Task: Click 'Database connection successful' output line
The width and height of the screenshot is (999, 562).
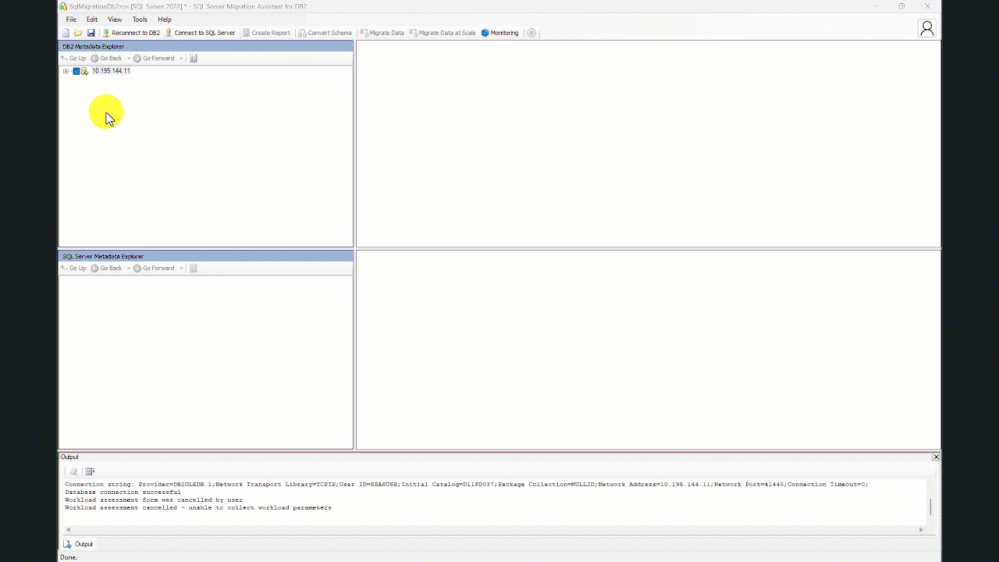Action: click(x=122, y=492)
